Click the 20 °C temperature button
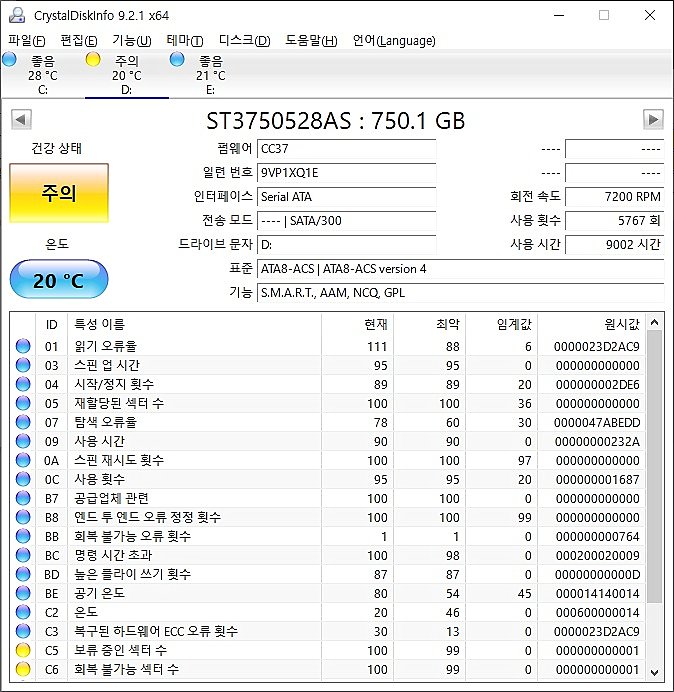Viewport: 674px width, 692px height. click(x=59, y=280)
